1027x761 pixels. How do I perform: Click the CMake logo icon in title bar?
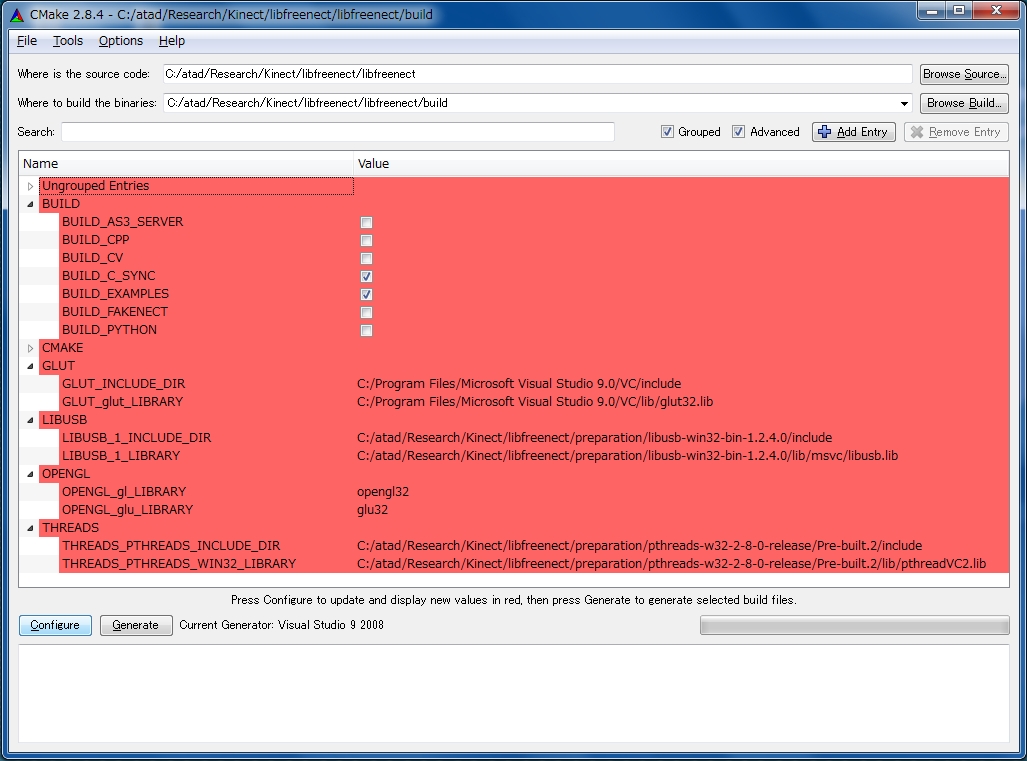(x=16, y=15)
